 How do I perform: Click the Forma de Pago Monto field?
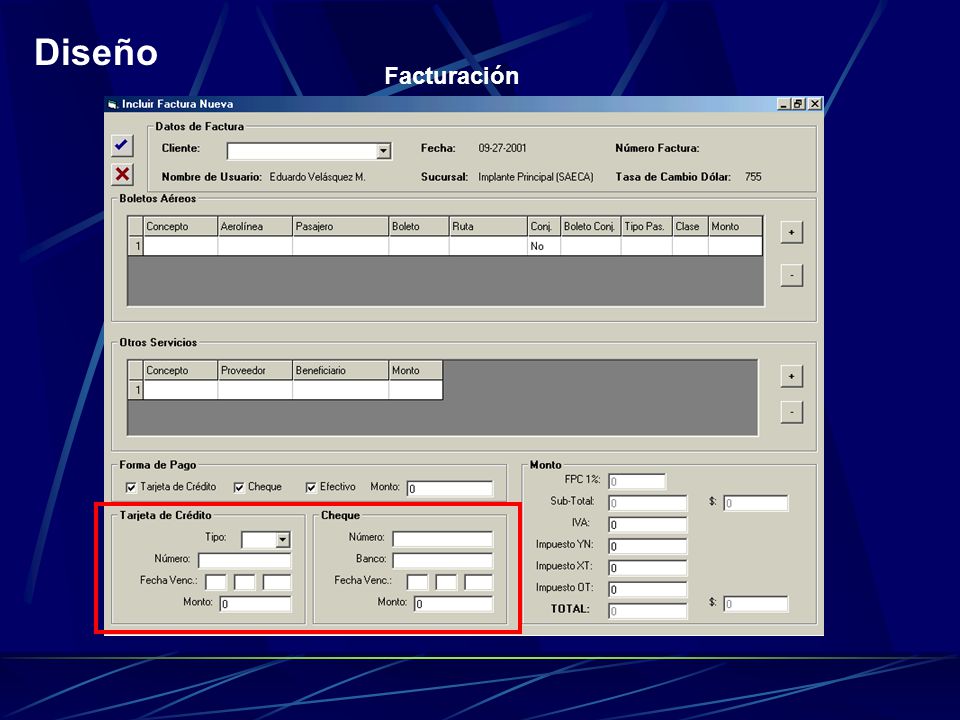tap(450, 489)
